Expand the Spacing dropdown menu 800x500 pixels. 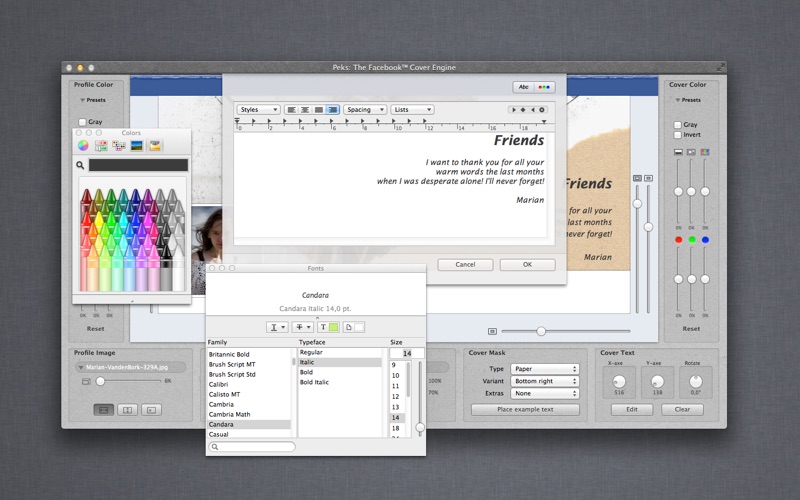click(x=364, y=110)
